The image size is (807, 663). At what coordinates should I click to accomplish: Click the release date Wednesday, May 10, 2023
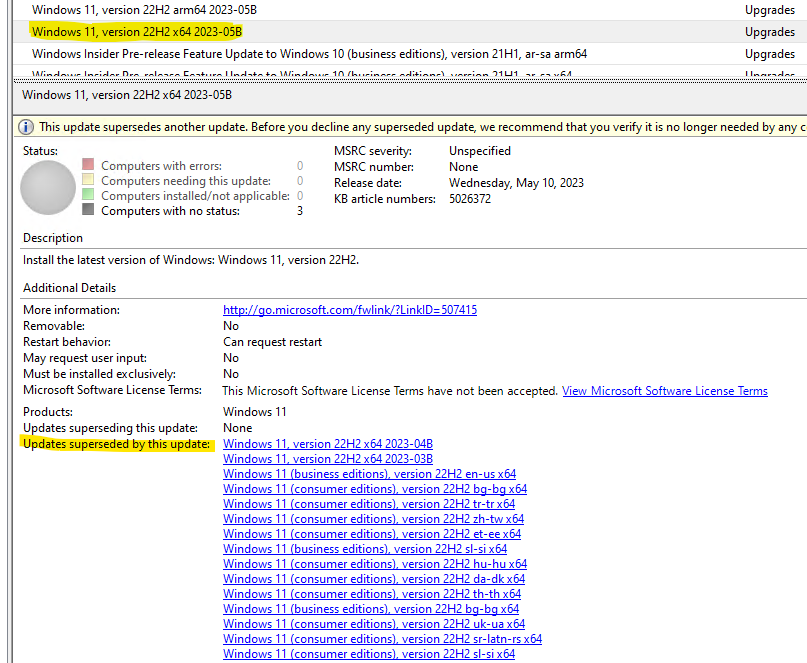pyautogui.click(x=516, y=183)
